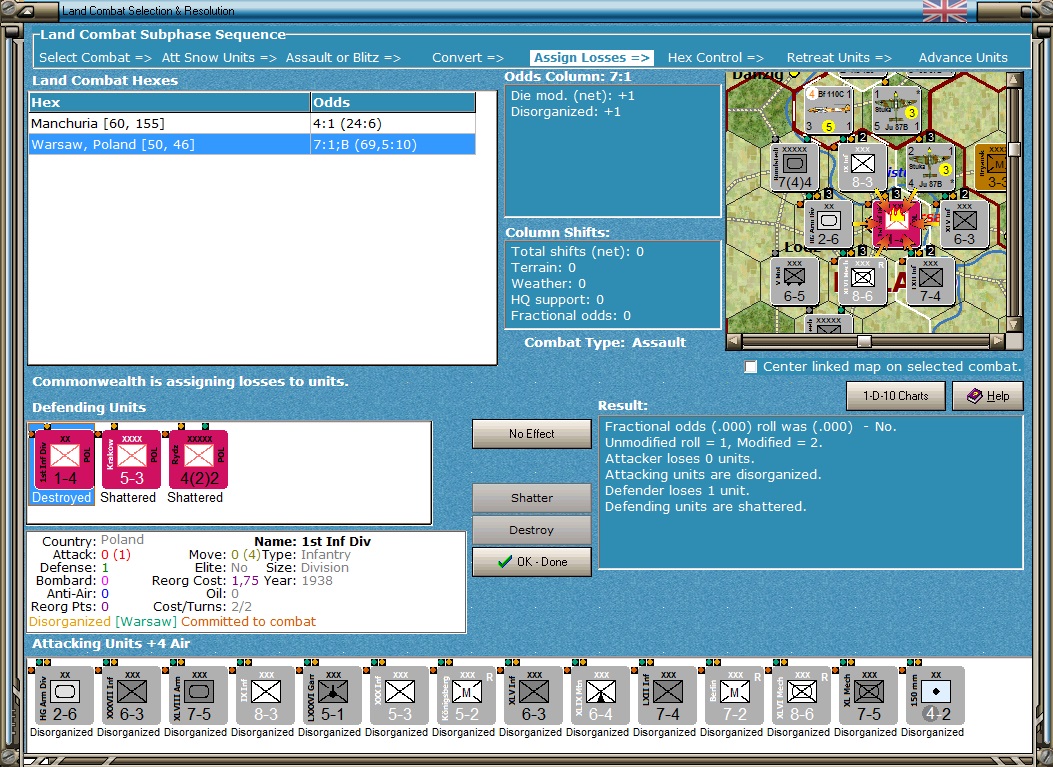
Task: Click the Hex column header
Action: click(169, 102)
